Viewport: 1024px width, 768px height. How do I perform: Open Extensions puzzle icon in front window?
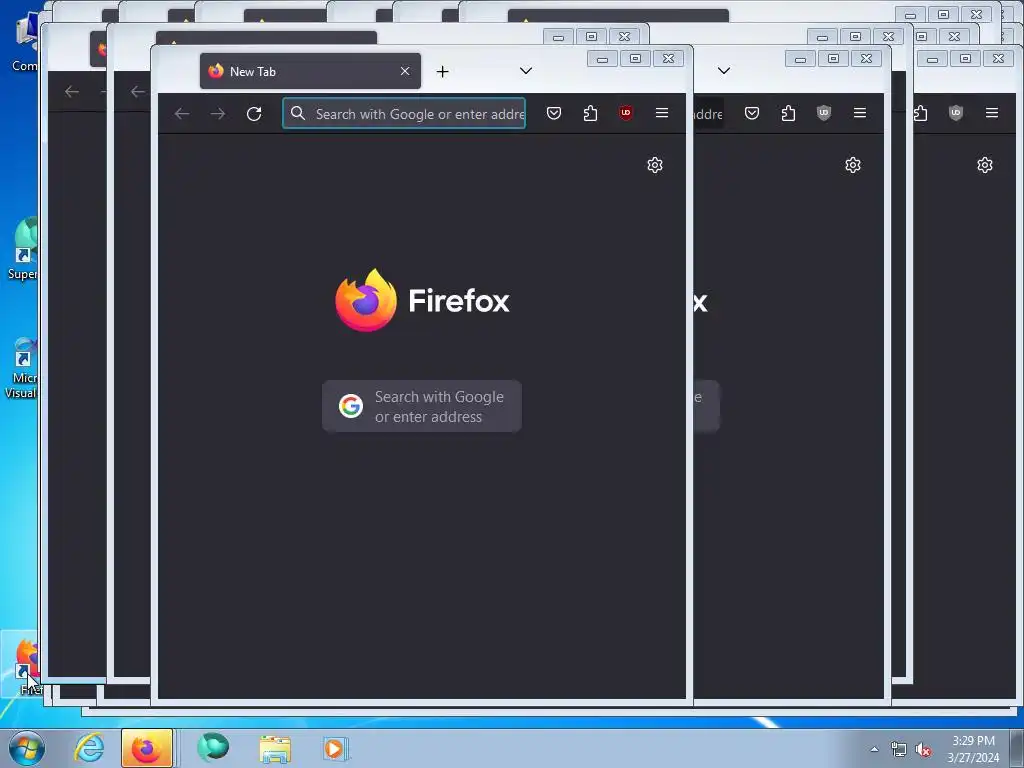pos(590,113)
